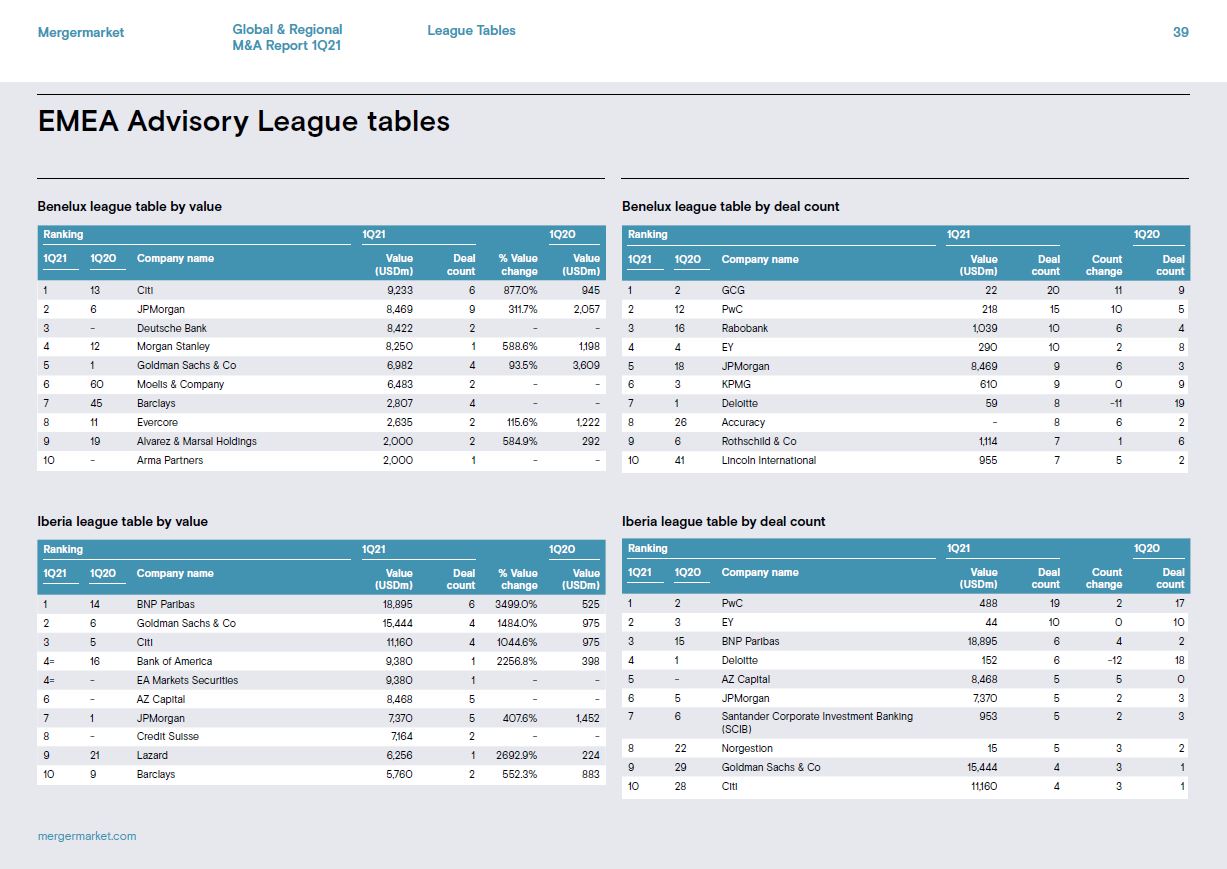Viewport: 1227px width, 869px height.
Task: Select Morgan Stanley in Benelux value table
Action: tap(173, 347)
